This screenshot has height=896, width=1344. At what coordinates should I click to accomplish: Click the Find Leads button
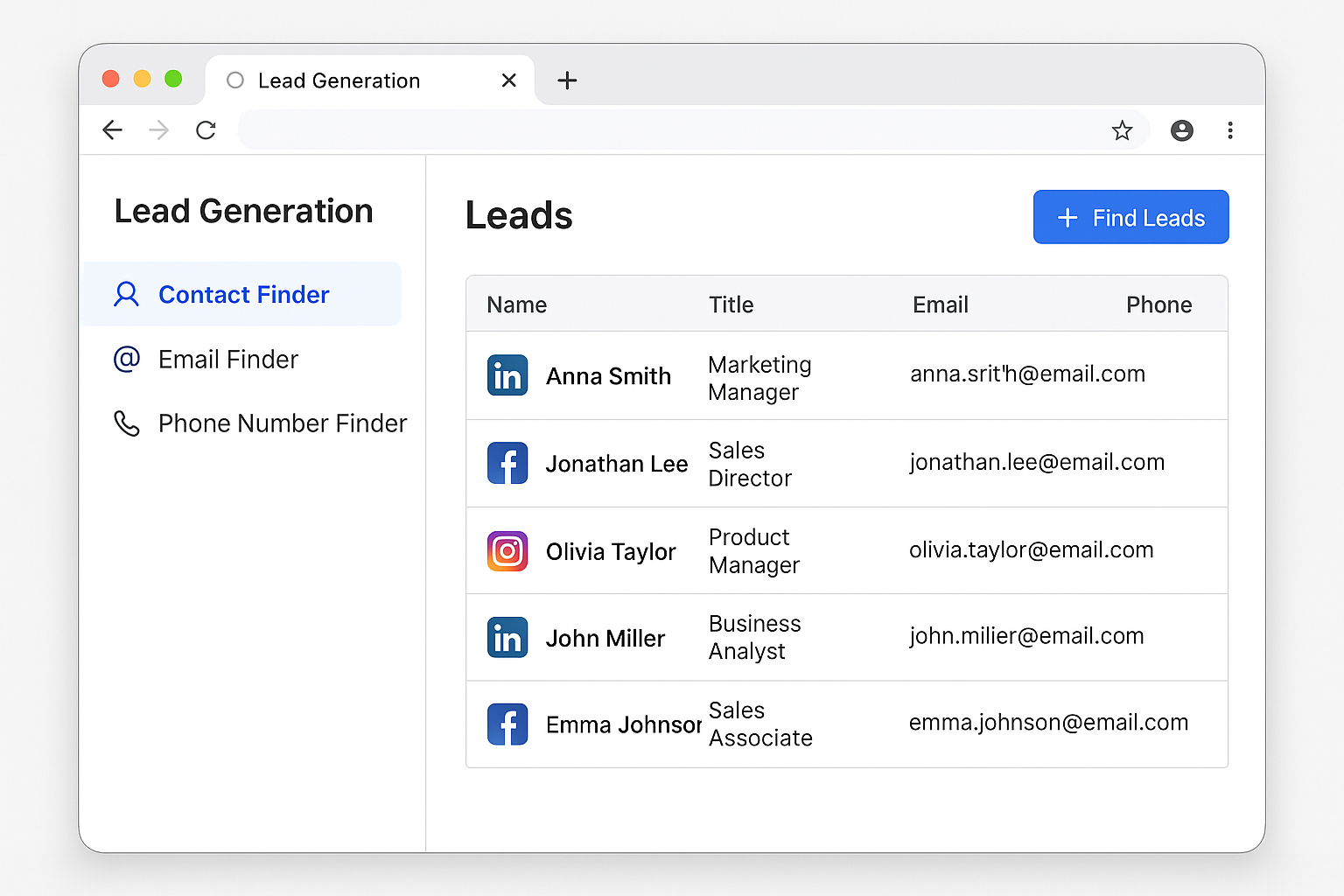tap(1130, 217)
